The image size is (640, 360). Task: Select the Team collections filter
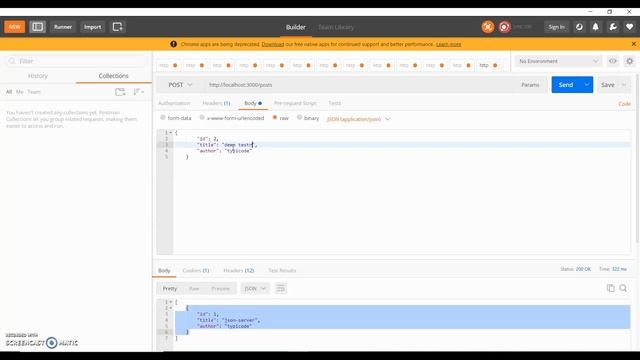[x=34, y=92]
